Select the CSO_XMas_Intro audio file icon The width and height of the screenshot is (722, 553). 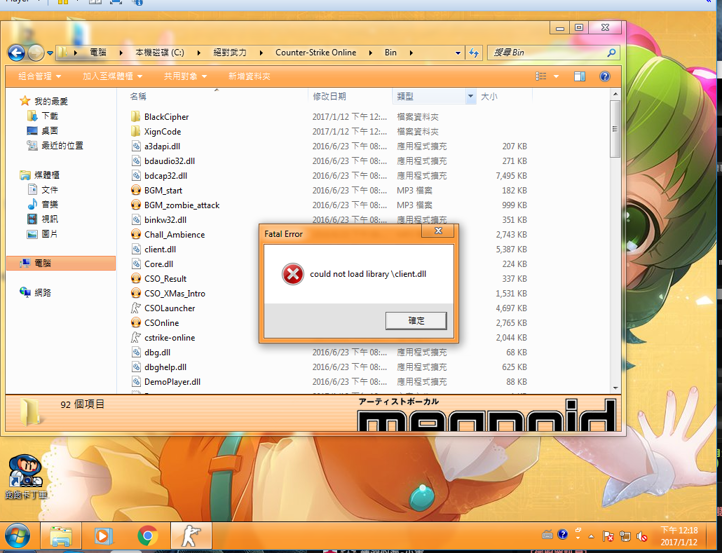(x=135, y=293)
